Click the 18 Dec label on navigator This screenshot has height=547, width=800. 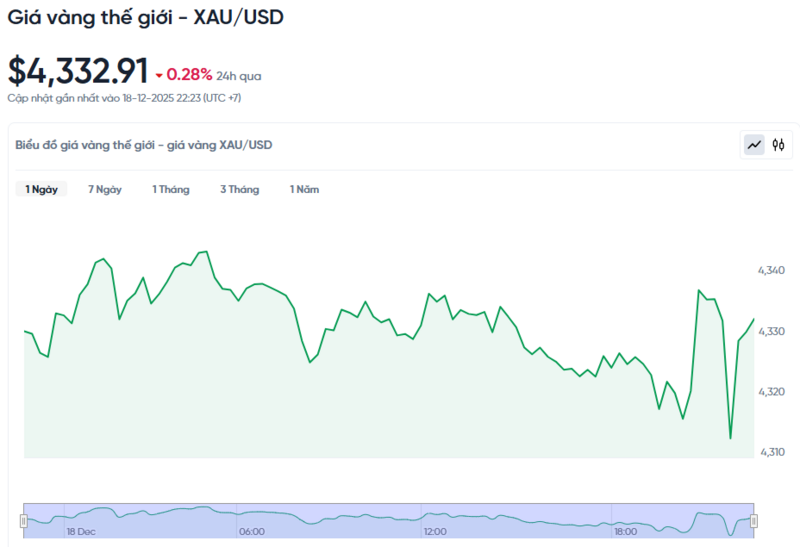[x=81, y=532]
